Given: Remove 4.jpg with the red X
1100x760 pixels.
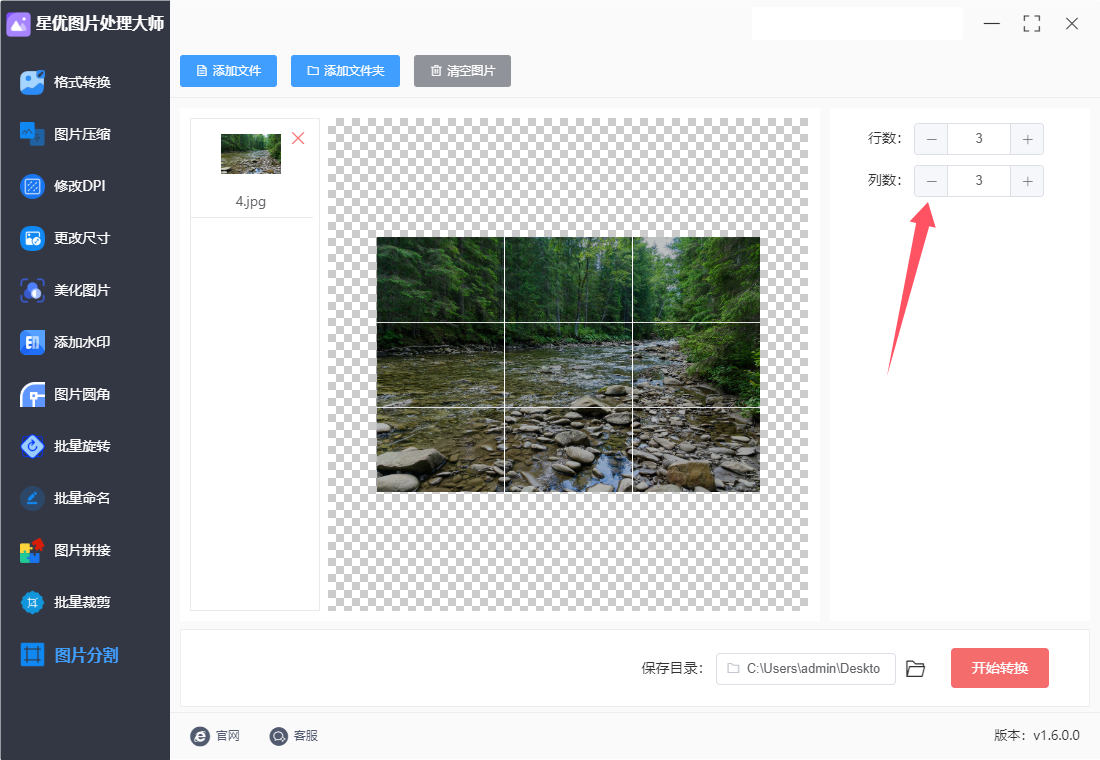Looking at the screenshot, I should (298, 138).
